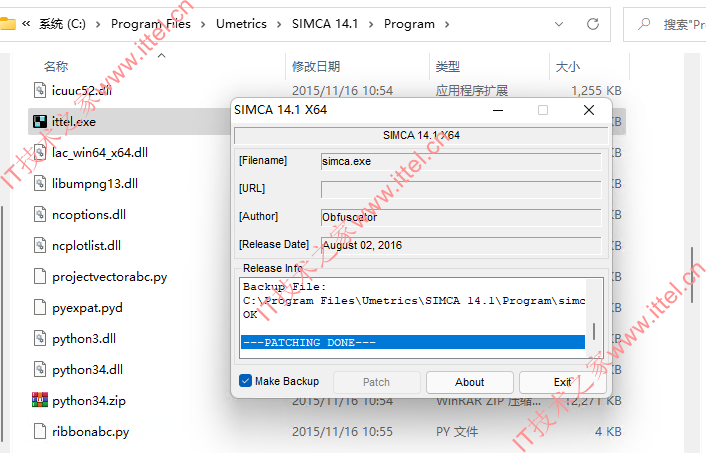Expand the chevron after SIMCA 14.1 breadcrumb
This screenshot has height=453, width=706.
371,24
